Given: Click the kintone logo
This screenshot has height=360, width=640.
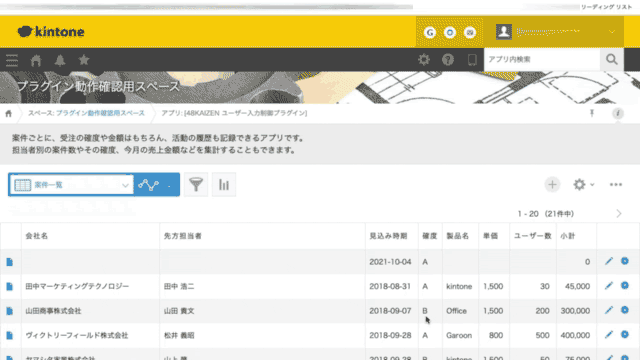Looking at the screenshot, I should tap(51, 31).
